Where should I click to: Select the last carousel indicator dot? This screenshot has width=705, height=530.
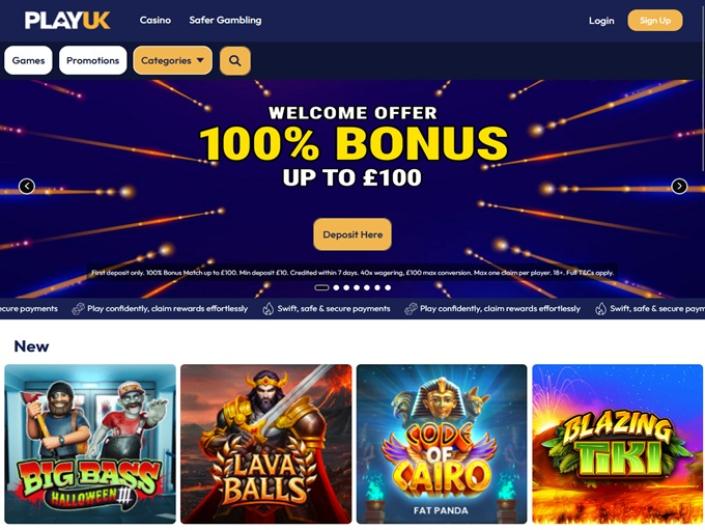pyautogui.click(x=388, y=288)
